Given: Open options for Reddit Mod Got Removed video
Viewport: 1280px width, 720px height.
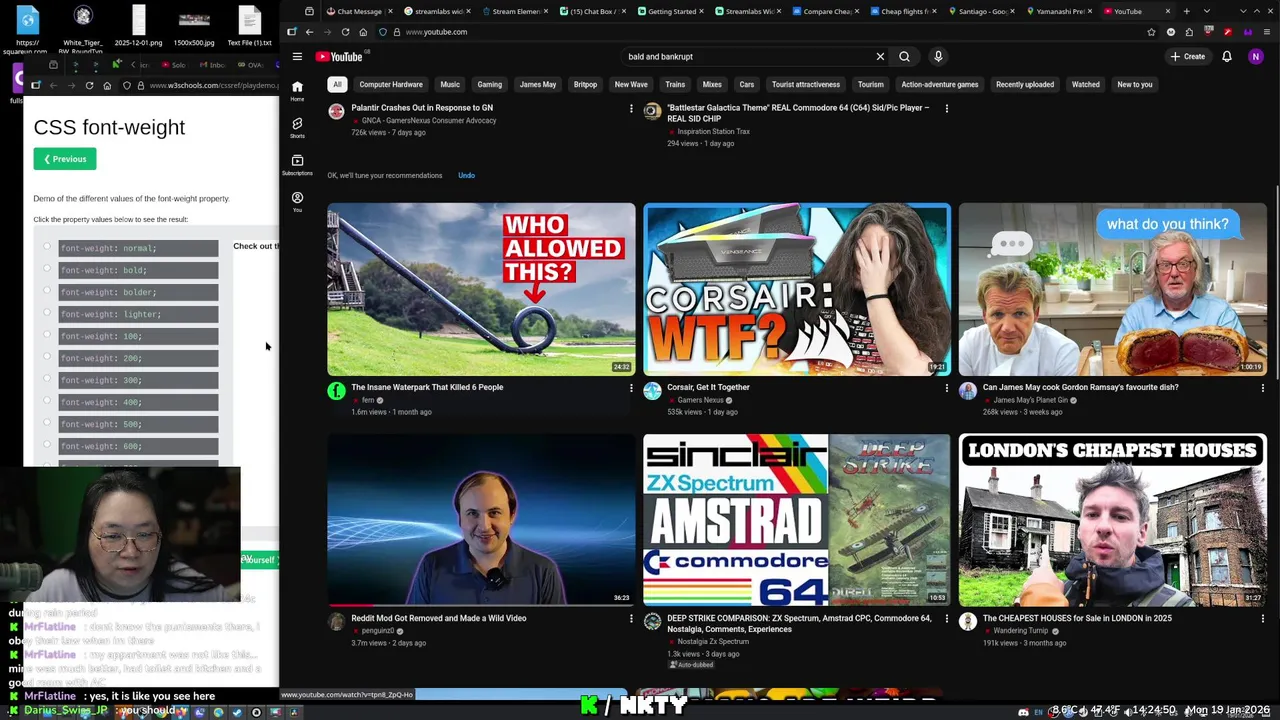Looking at the screenshot, I should pyautogui.click(x=631, y=619).
